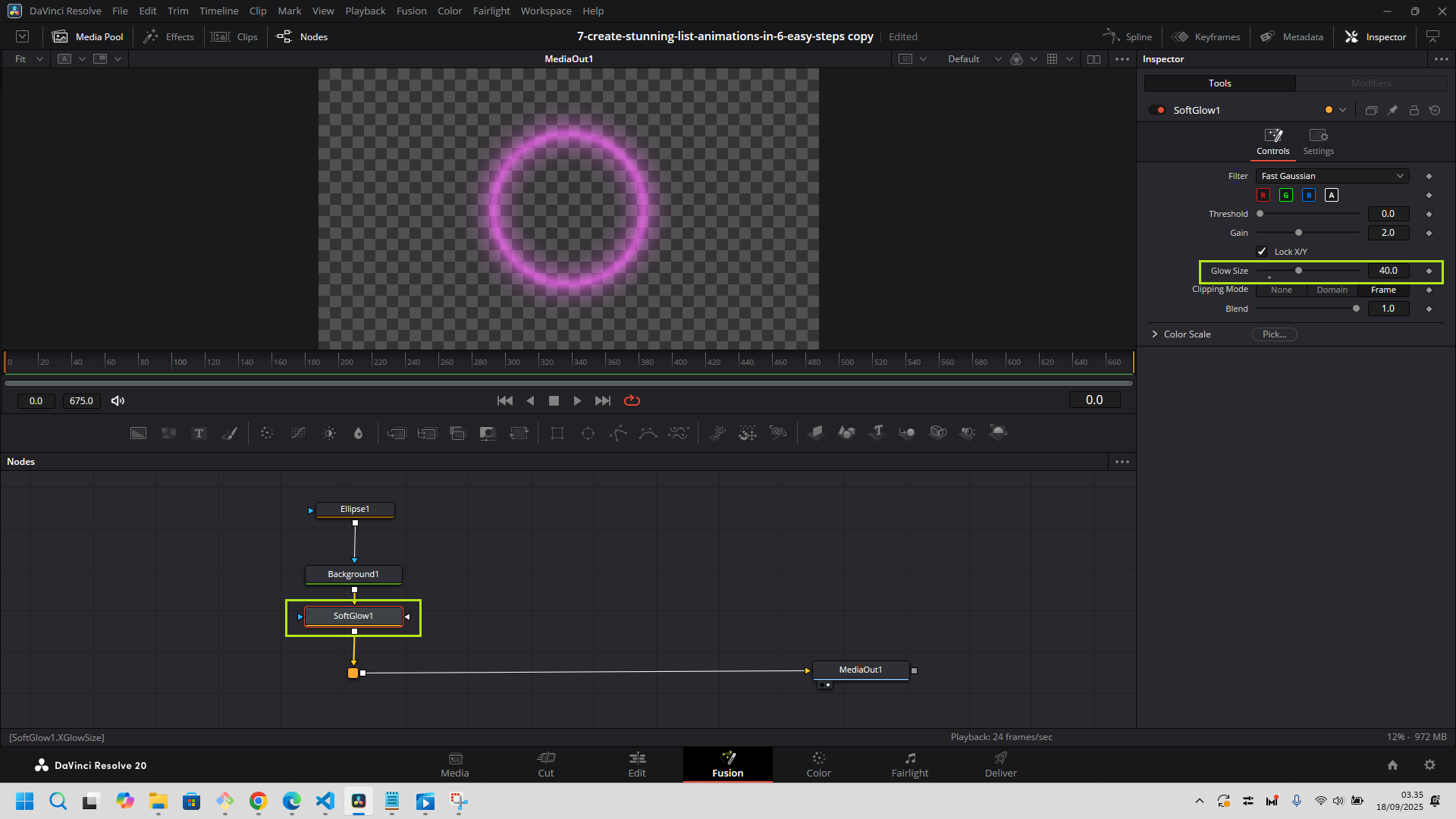Add a Rectangle mask tool
Viewport: 1456px width, 819px height.
557,433
